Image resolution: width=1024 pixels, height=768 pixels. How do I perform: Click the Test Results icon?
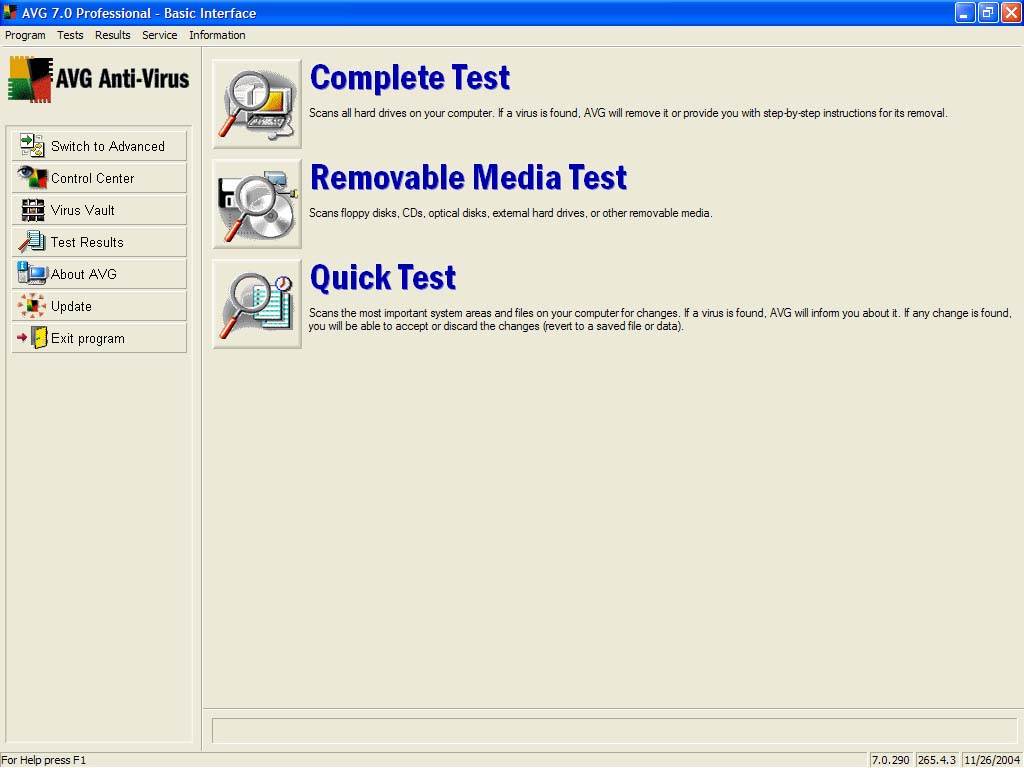point(31,242)
